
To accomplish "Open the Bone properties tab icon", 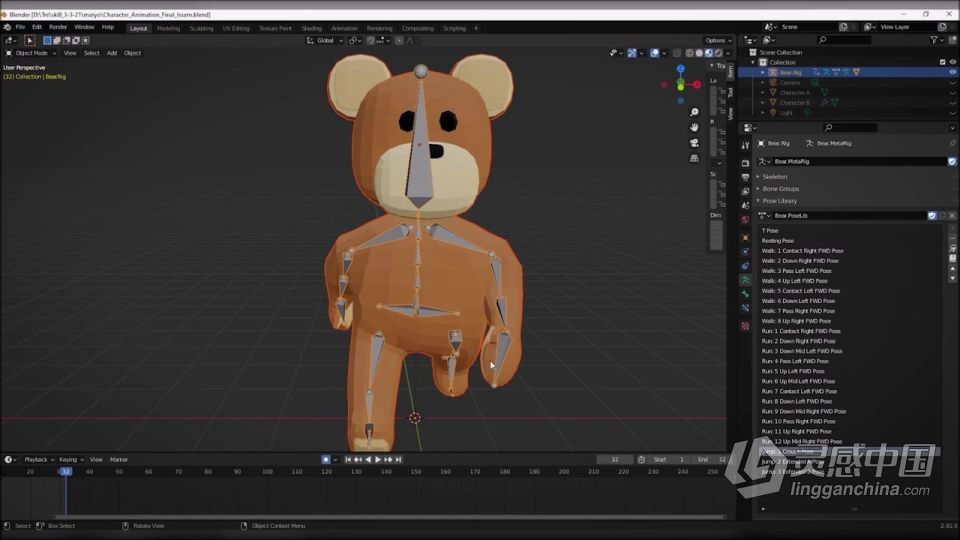I will tap(745, 294).
